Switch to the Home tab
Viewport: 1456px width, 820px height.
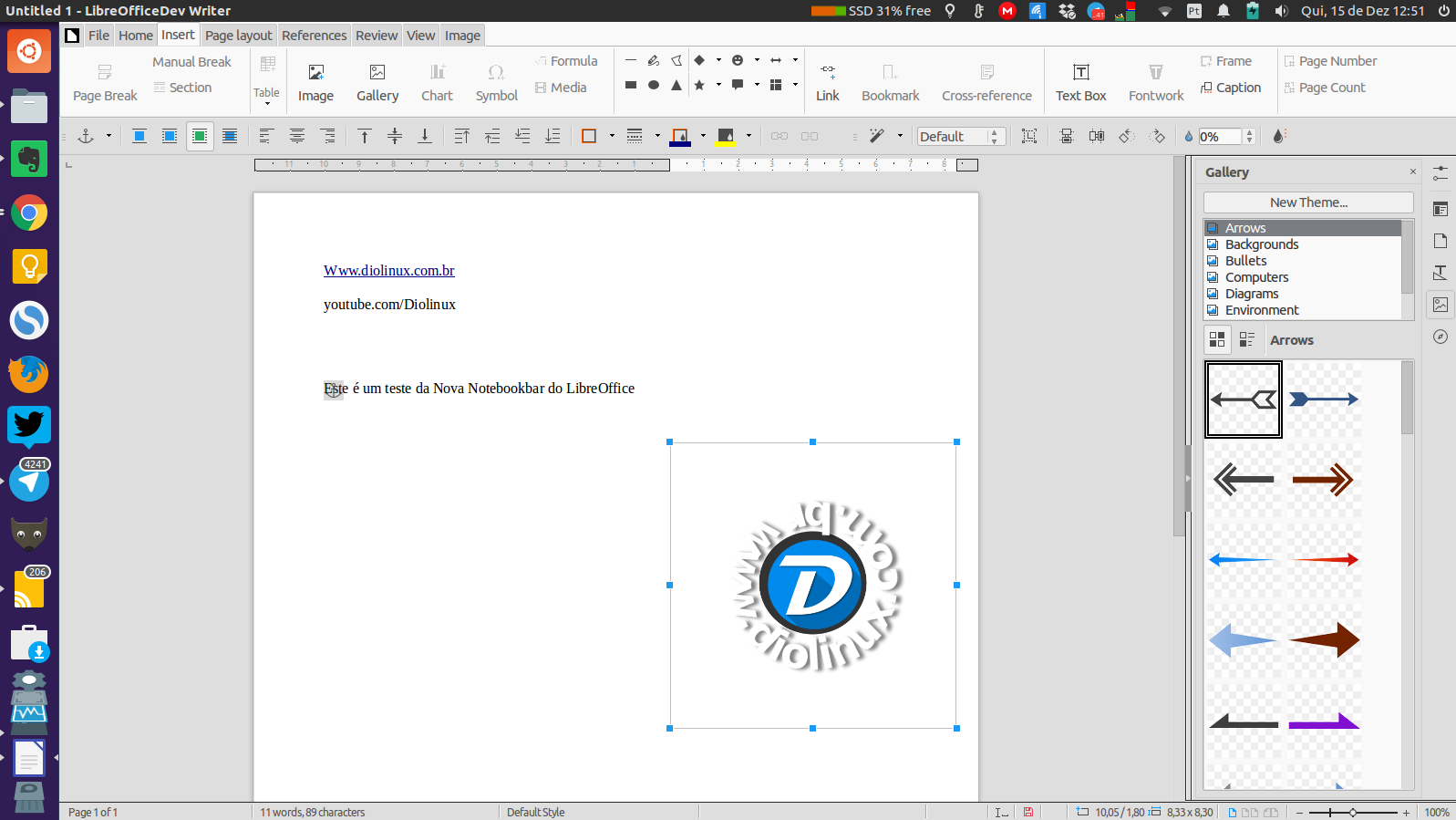[135, 35]
